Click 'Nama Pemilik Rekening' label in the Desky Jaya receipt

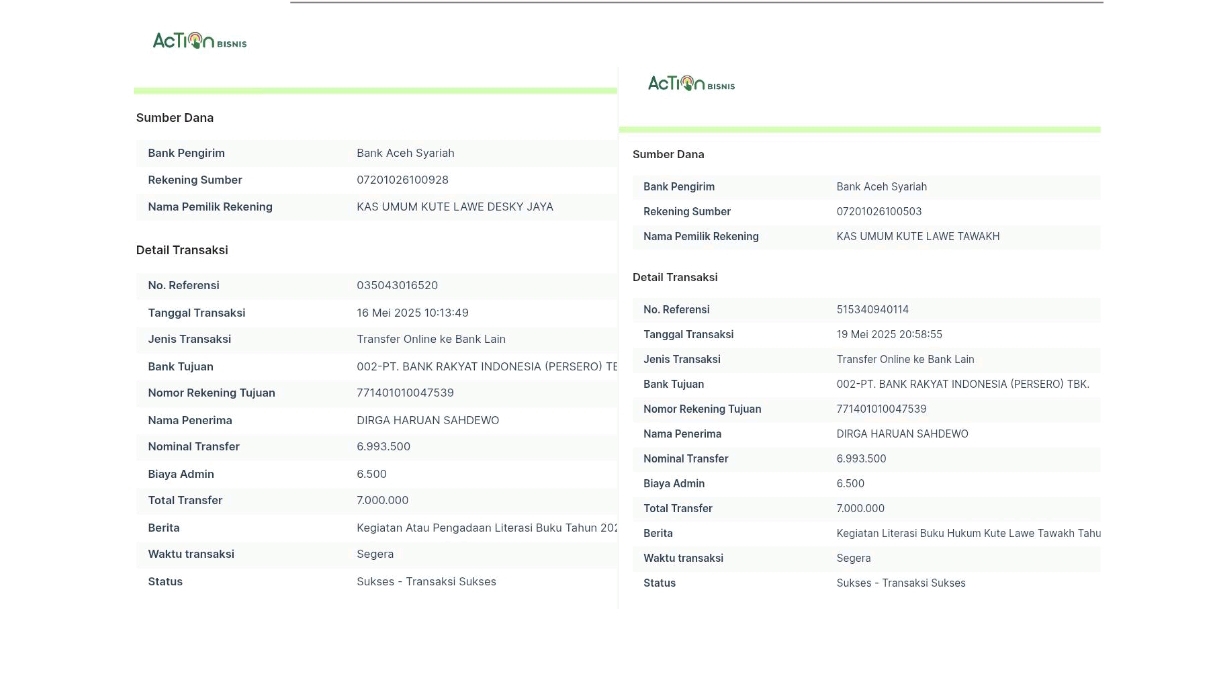point(210,207)
